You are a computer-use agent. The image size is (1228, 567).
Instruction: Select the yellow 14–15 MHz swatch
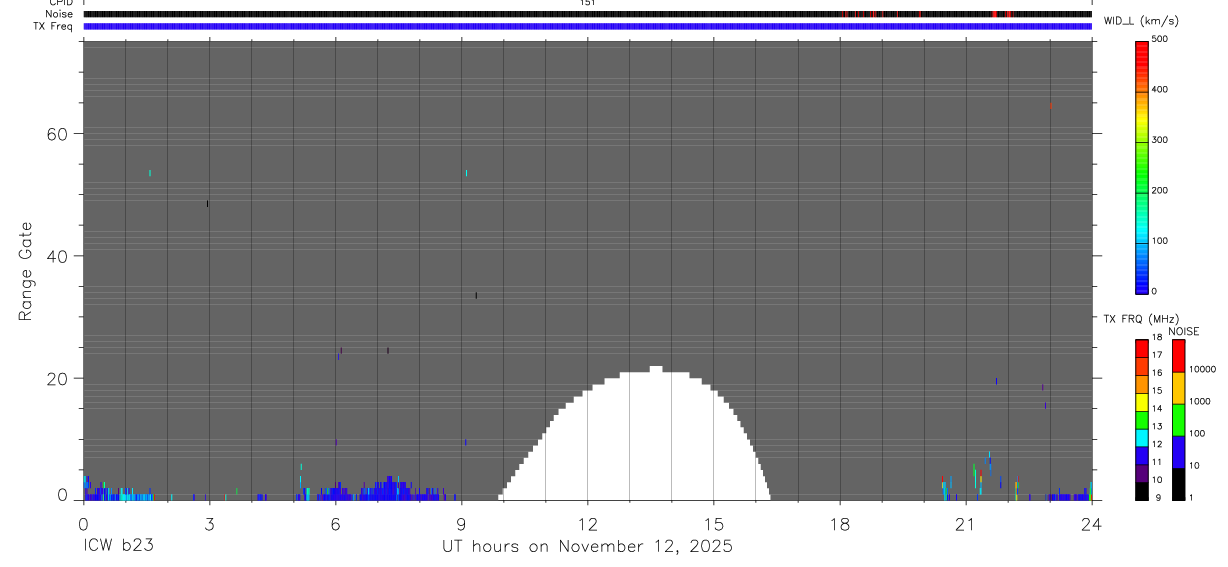tap(1142, 402)
